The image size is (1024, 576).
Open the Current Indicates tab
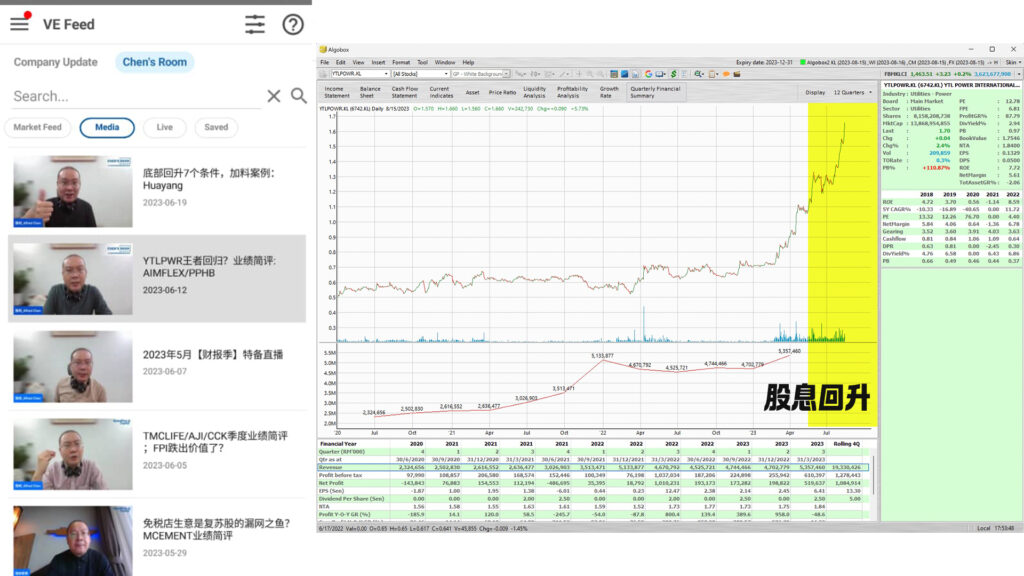440,93
